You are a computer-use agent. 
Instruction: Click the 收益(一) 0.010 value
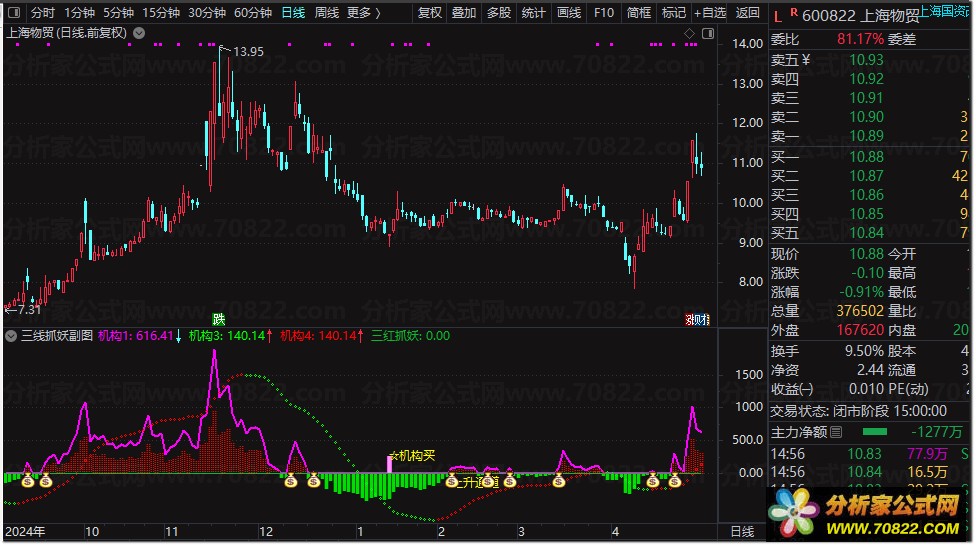pos(866,389)
